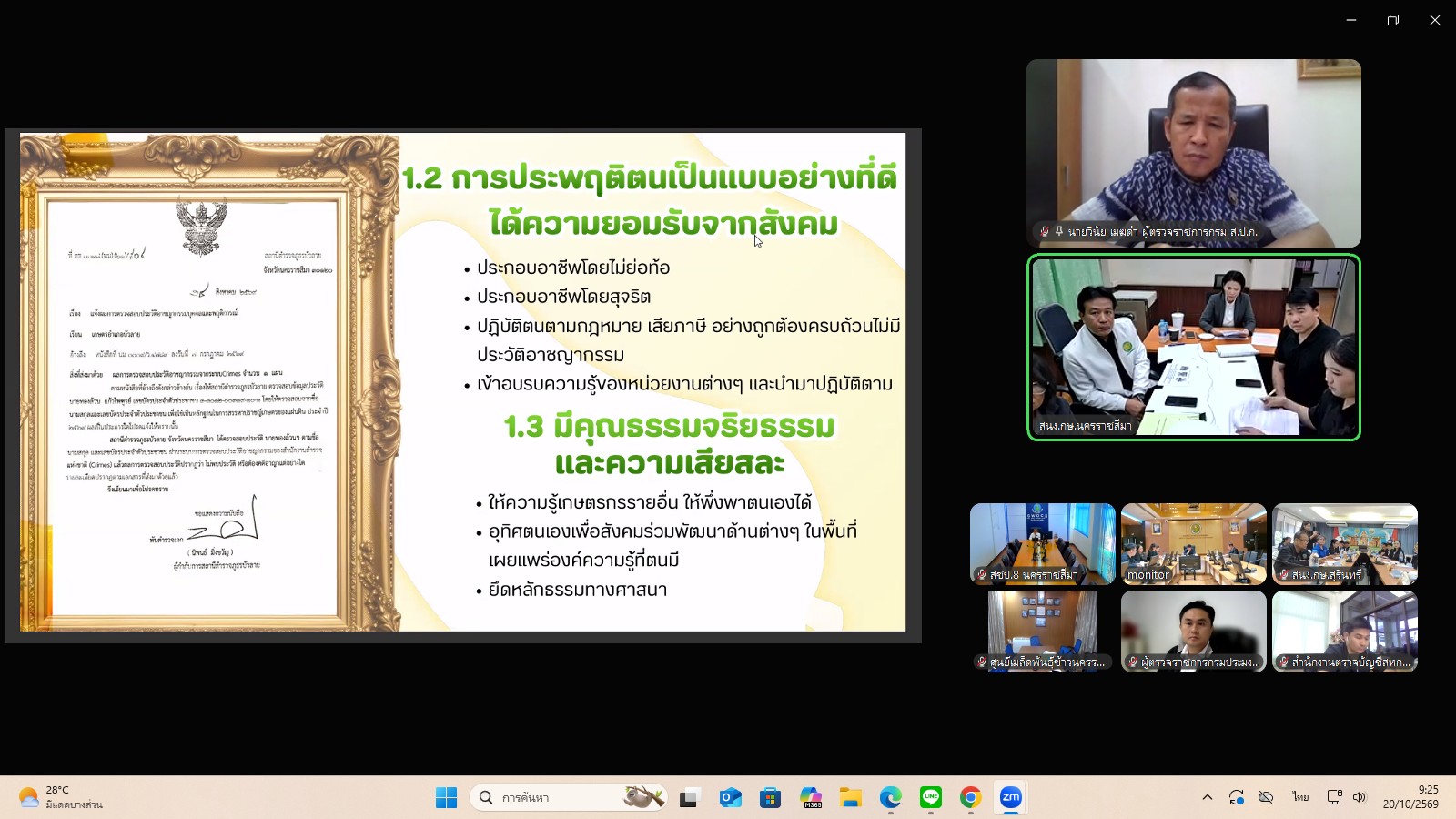Viewport: 1456px width, 819px height.
Task: Open clock and calendar showing 9:25
Action: coord(1411,798)
